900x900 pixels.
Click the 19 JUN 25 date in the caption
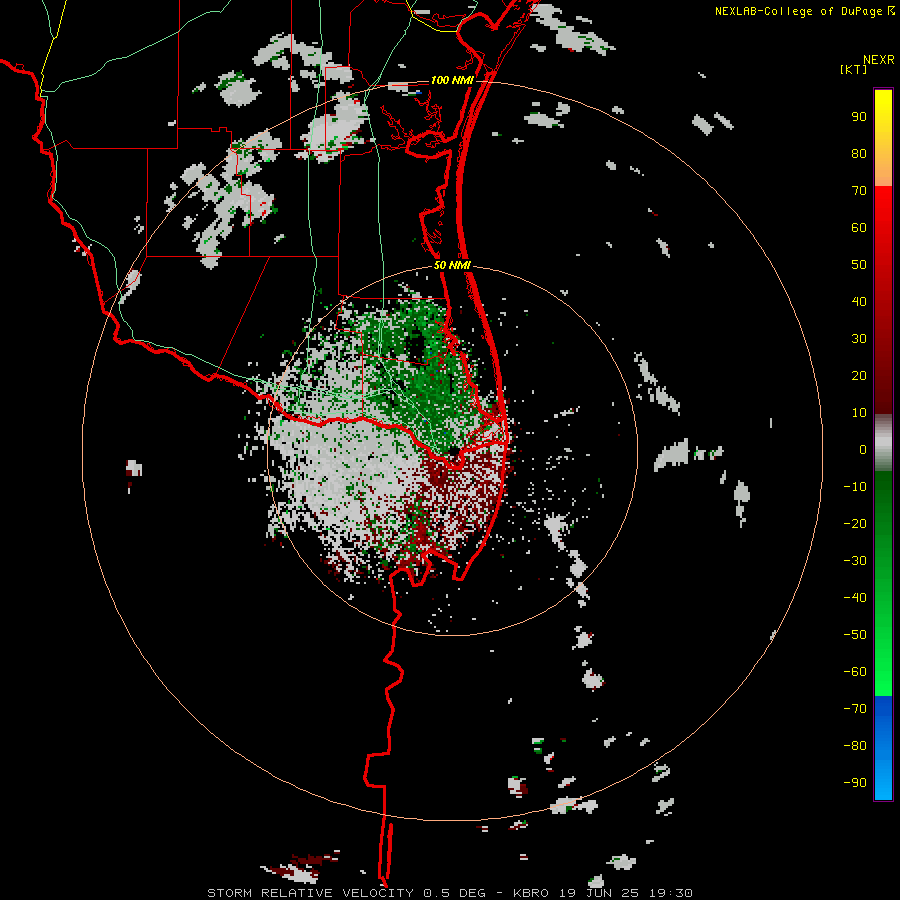(599, 893)
